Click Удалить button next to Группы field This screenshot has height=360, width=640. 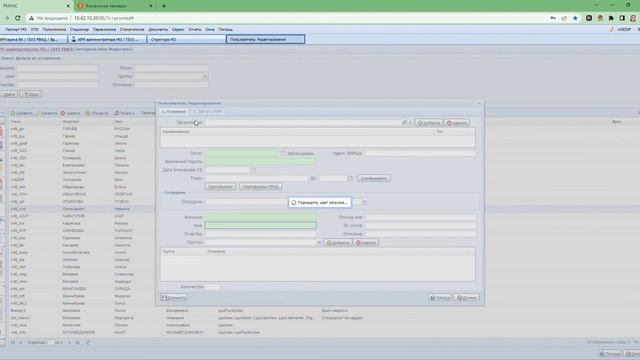click(x=366, y=242)
